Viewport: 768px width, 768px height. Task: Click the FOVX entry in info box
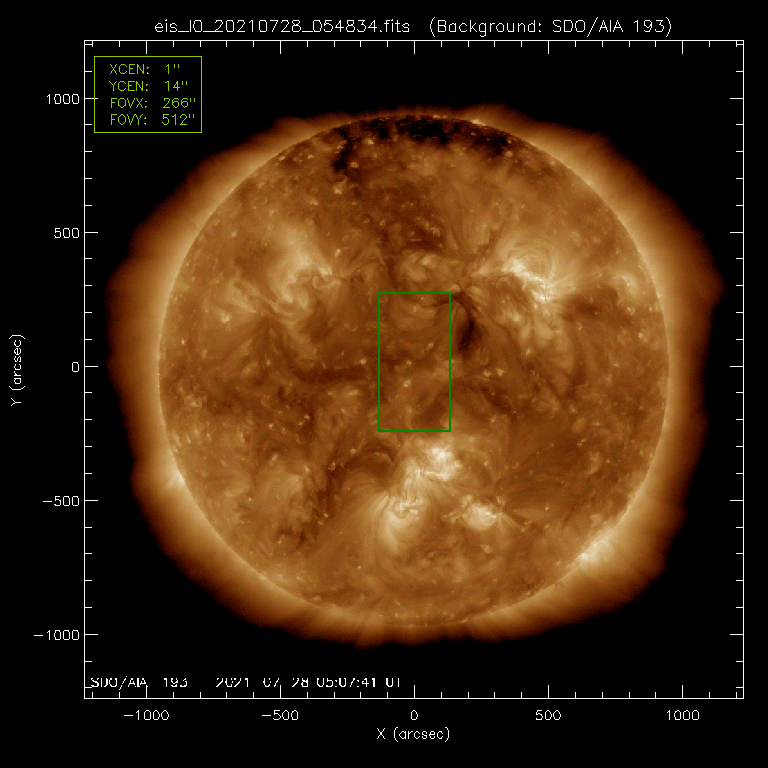coord(147,104)
